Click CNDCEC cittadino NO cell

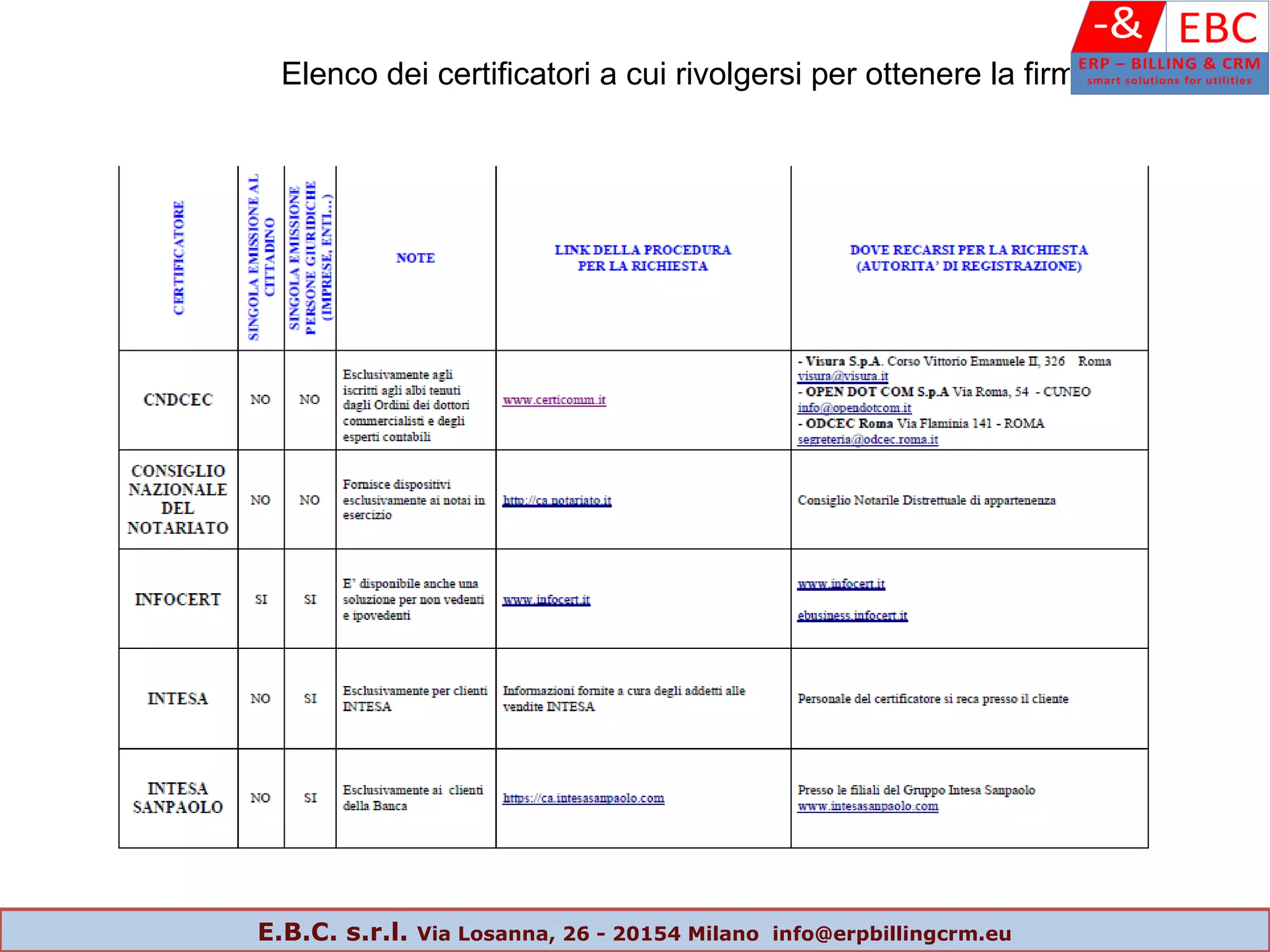coord(261,400)
